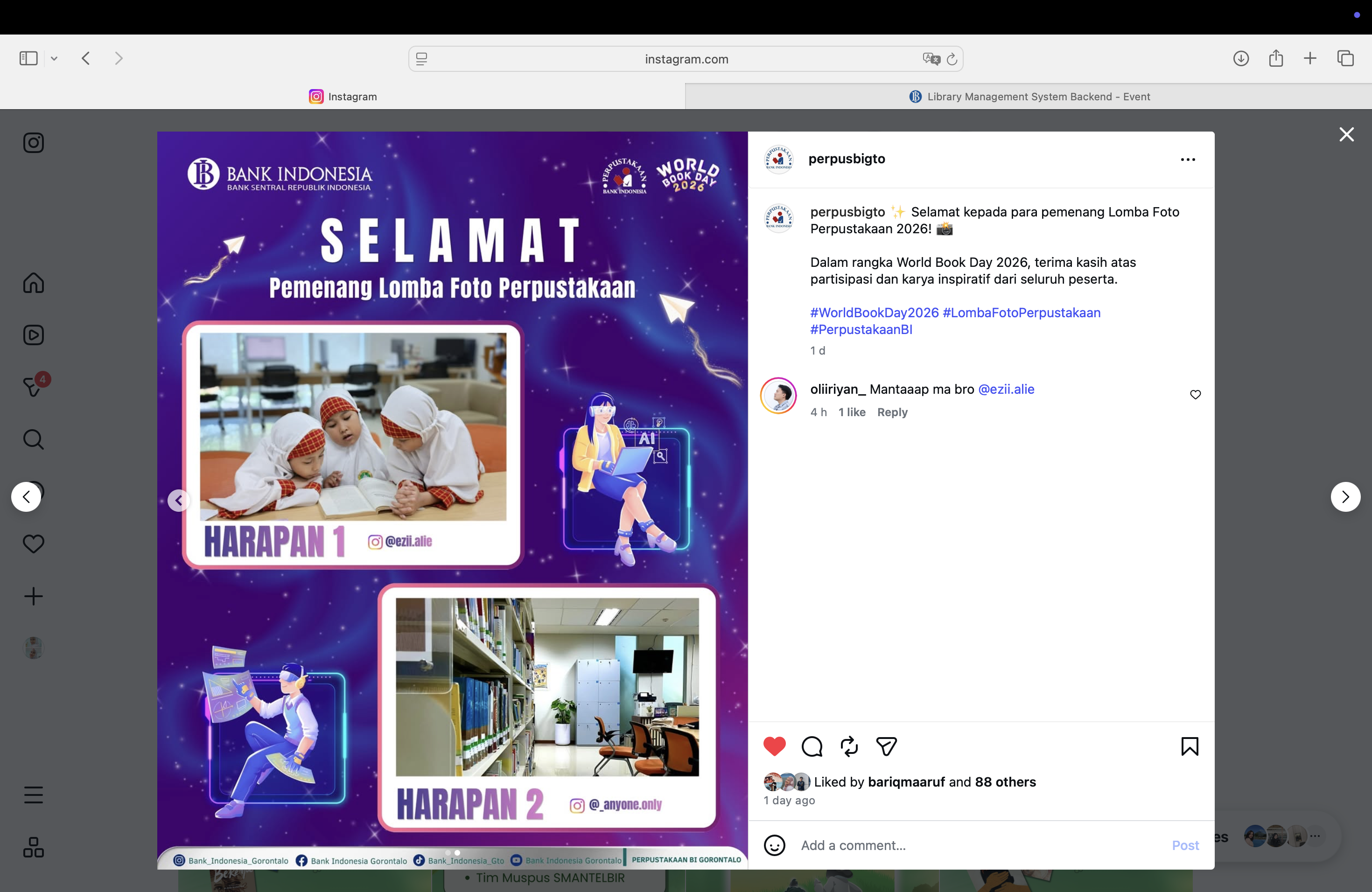Open emoji picker in comment field
Viewport: 1372px width, 892px height.
[774, 845]
